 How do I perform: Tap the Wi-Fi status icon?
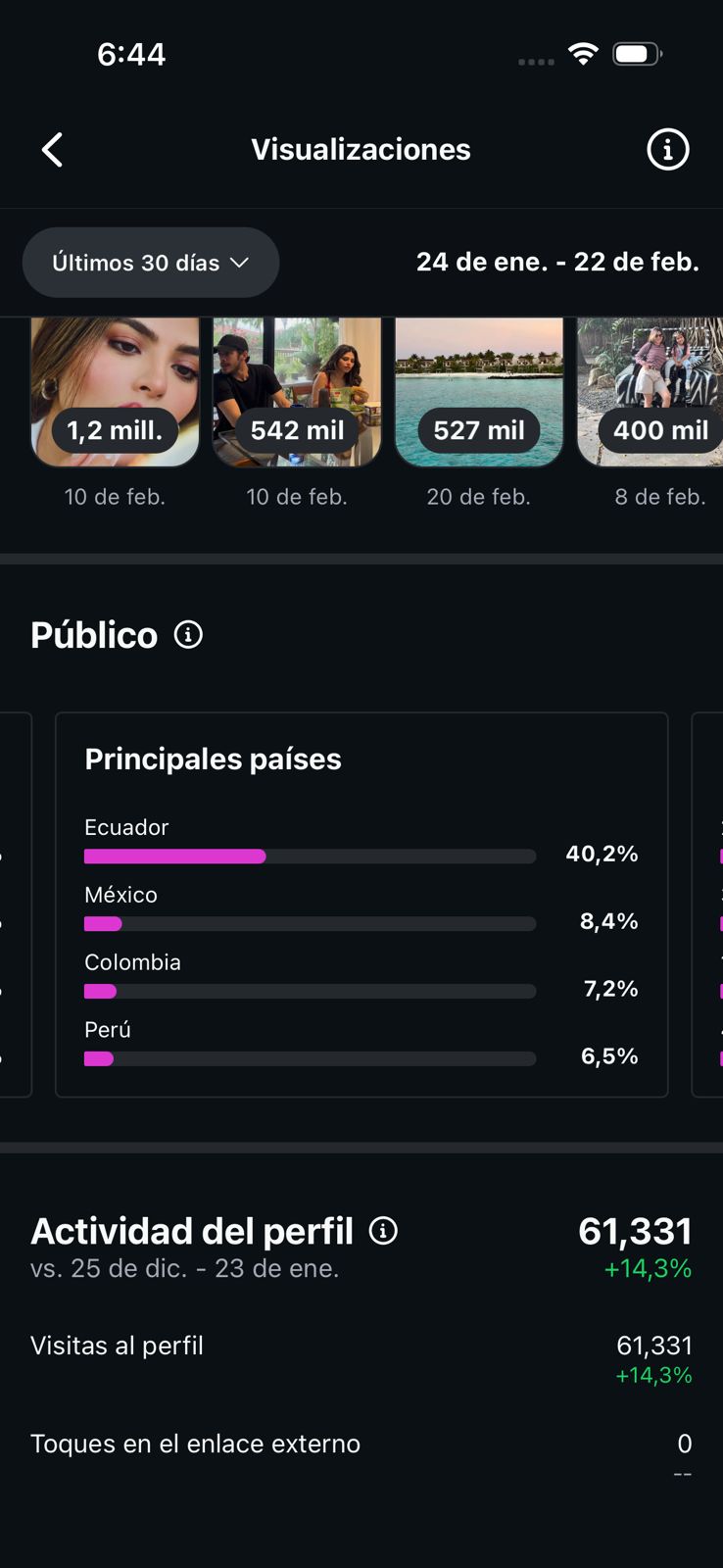click(x=583, y=54)
